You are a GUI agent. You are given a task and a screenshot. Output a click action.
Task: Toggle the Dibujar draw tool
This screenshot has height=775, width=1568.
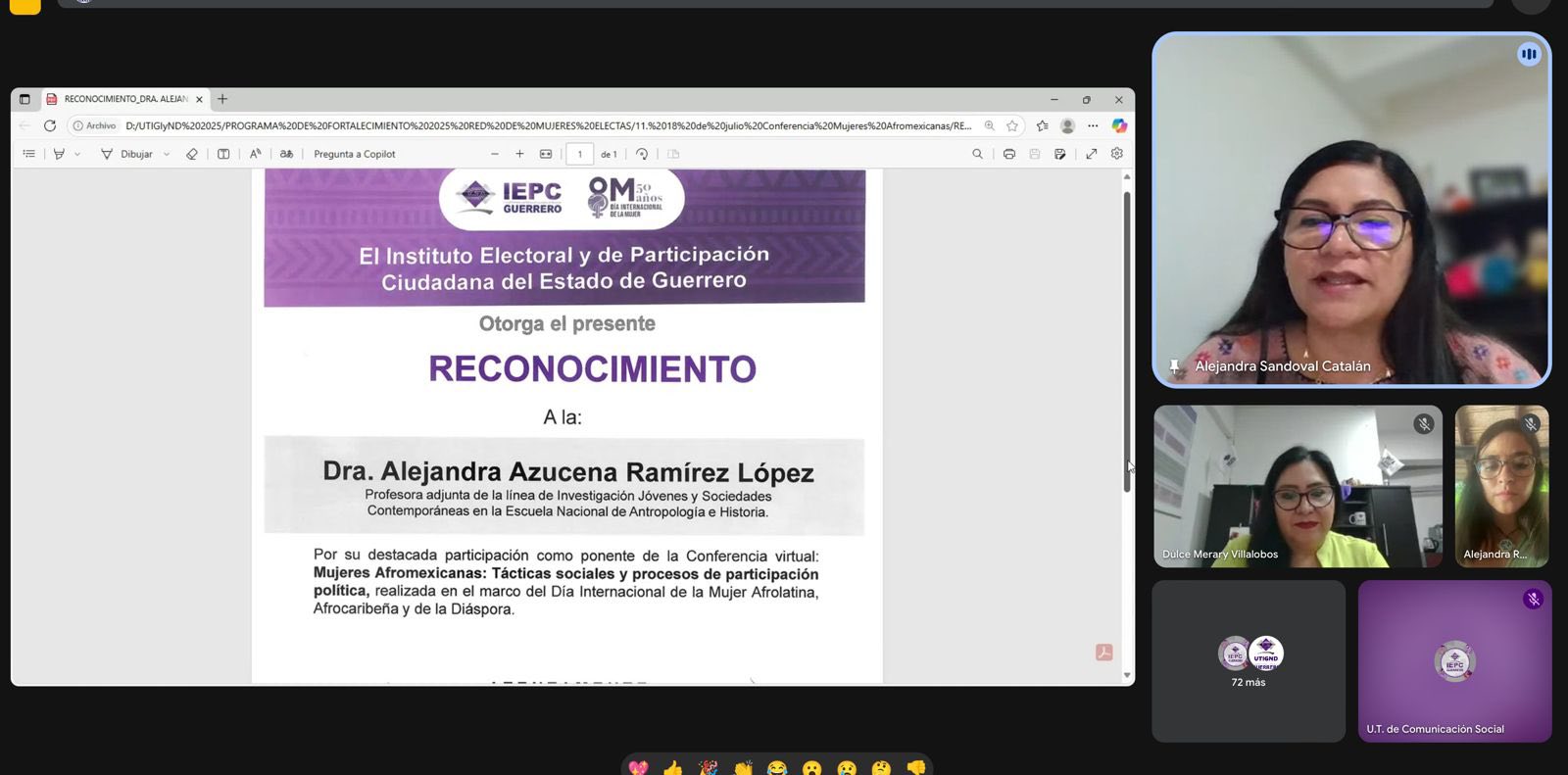[127, 154]
